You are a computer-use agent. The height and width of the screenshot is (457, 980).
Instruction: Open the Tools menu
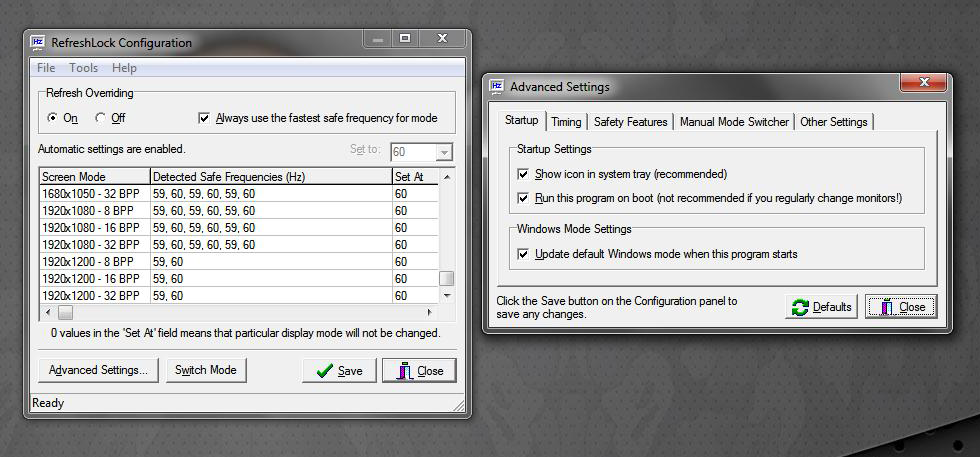(83, 68)
